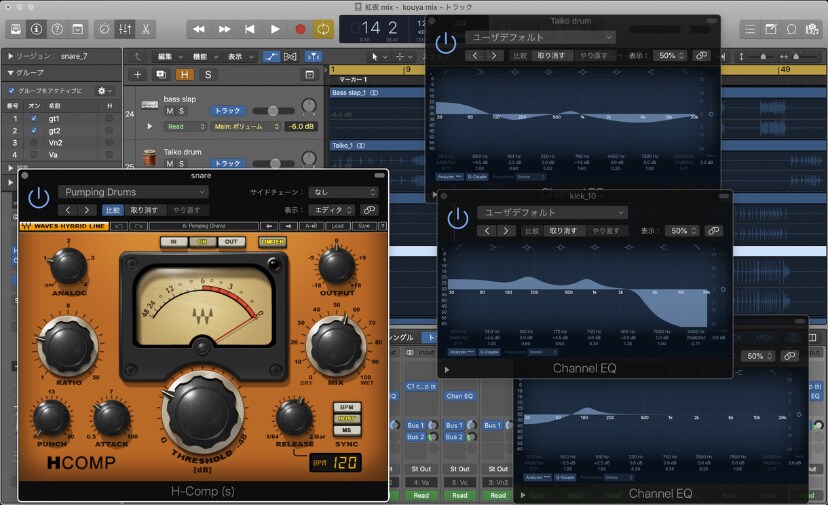Viewport: 828px width, 505px height.
Task: Click Load button in Waves toolbar
Action: click(338, 226)
